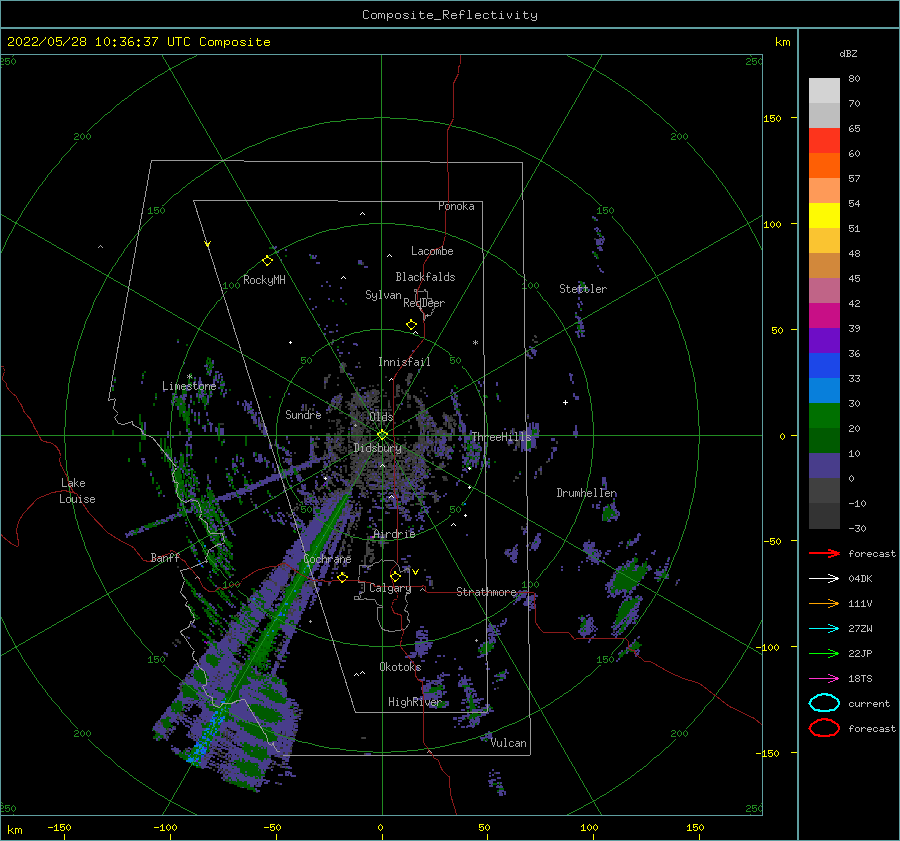Click the 51 dBZ yellow color swatch
This screenshot has height=841, width=900.
point(824,215)
